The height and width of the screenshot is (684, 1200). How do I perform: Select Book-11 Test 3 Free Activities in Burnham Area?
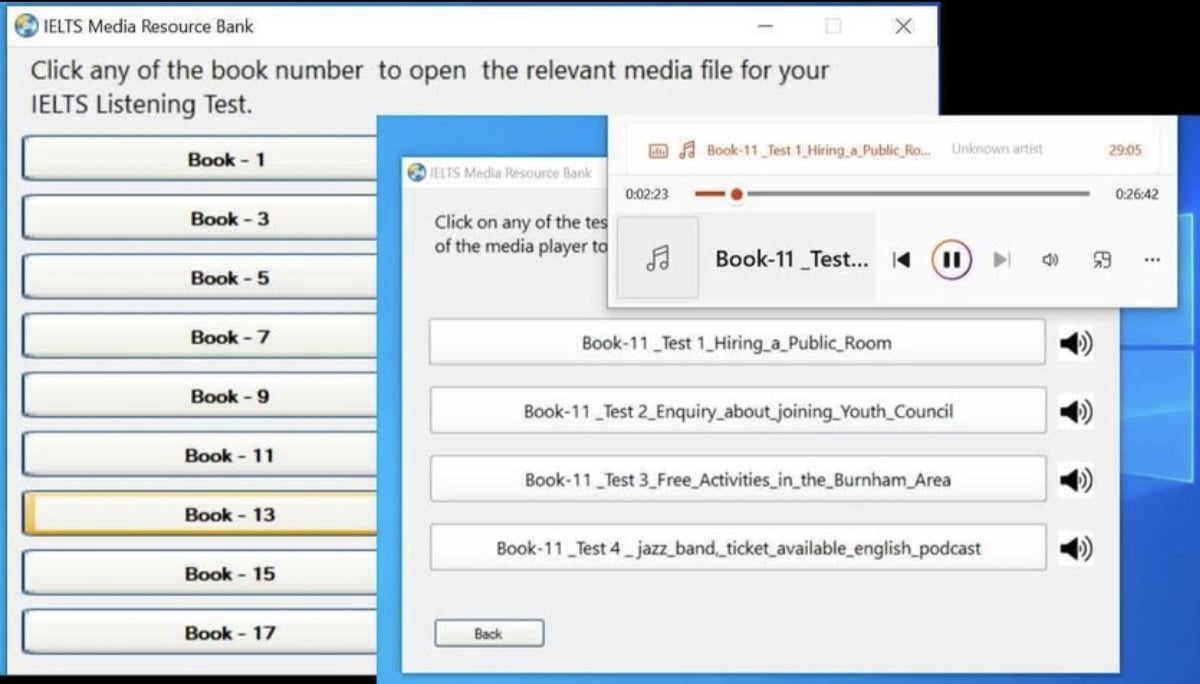coord(737,479)
